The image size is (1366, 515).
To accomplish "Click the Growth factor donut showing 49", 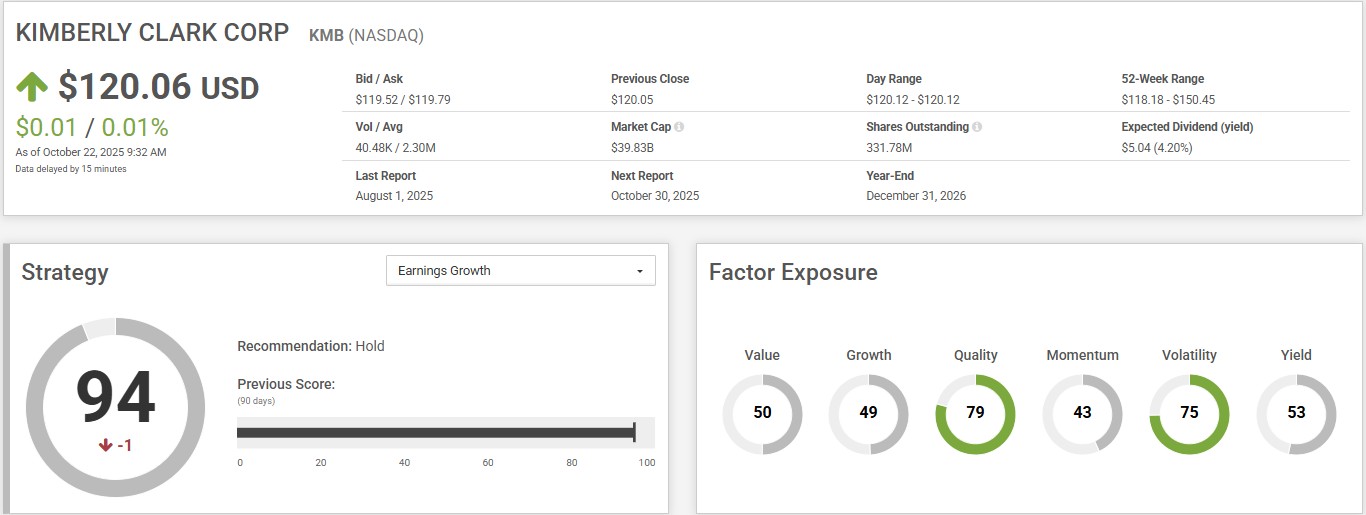I will pyautogui.click(x=868, y=413).
